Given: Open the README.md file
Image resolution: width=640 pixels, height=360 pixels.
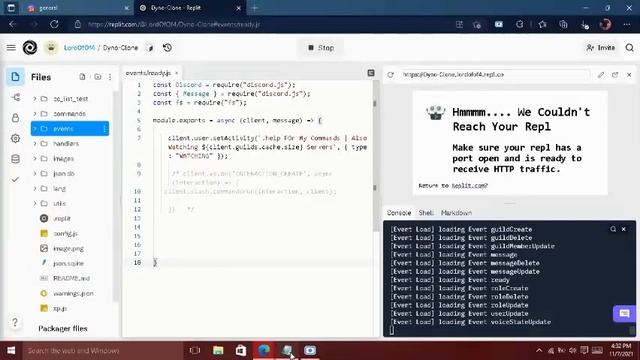Looking at the screenshot, I should click(70, 278).
